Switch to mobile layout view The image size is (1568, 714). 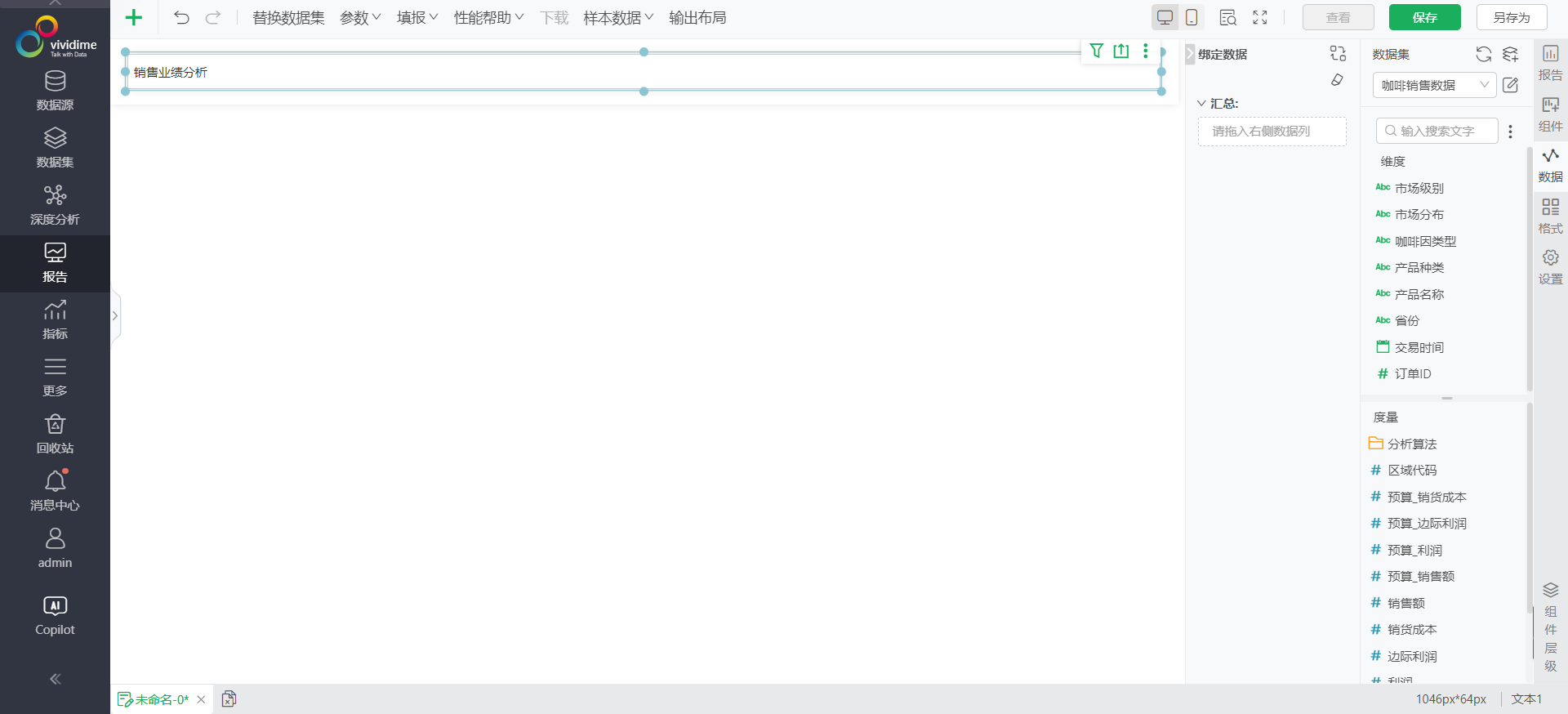(1192, 17)
